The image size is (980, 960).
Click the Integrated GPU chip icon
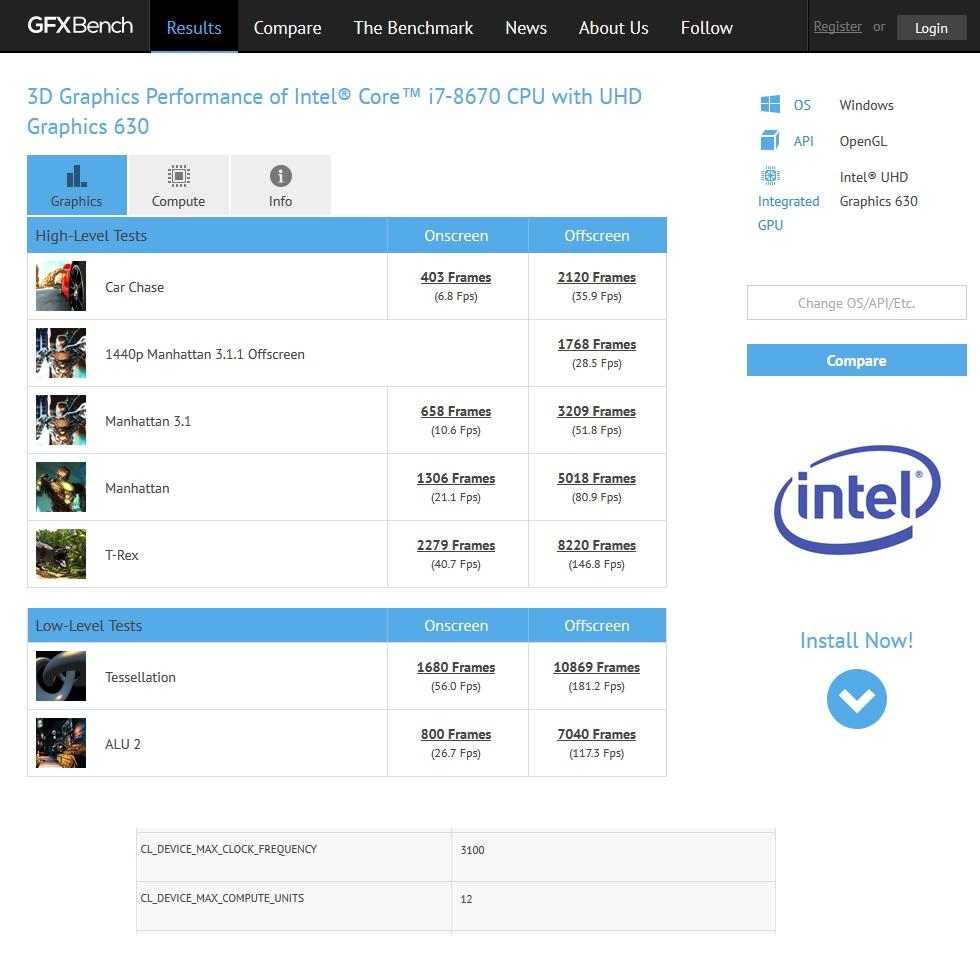770,176
